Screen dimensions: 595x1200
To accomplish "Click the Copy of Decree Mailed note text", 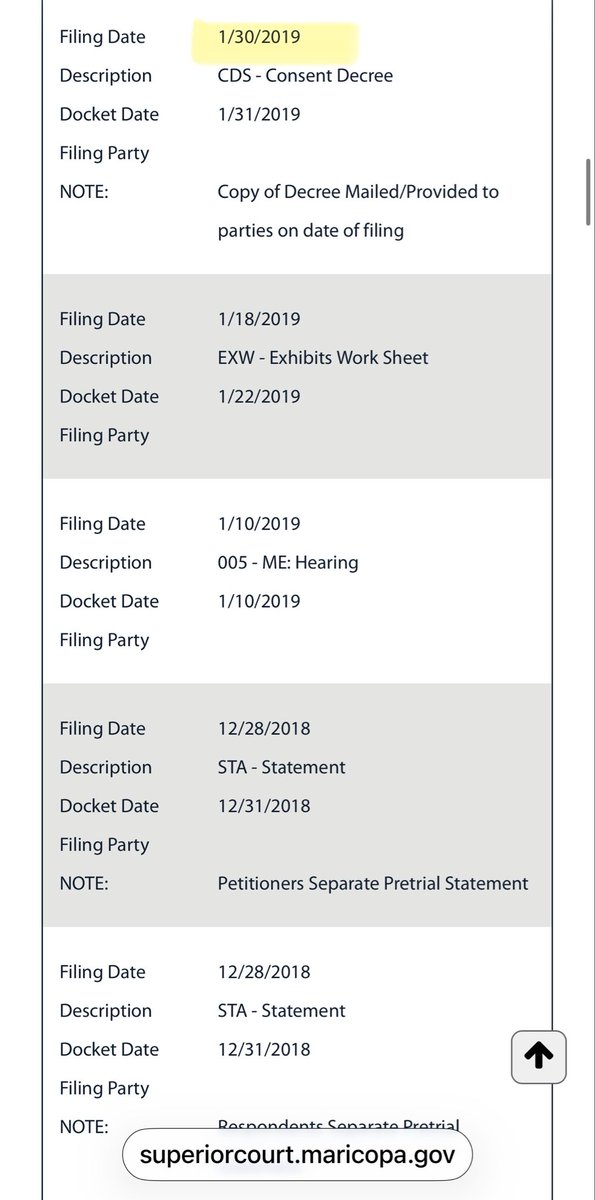I will click(358, 211).
